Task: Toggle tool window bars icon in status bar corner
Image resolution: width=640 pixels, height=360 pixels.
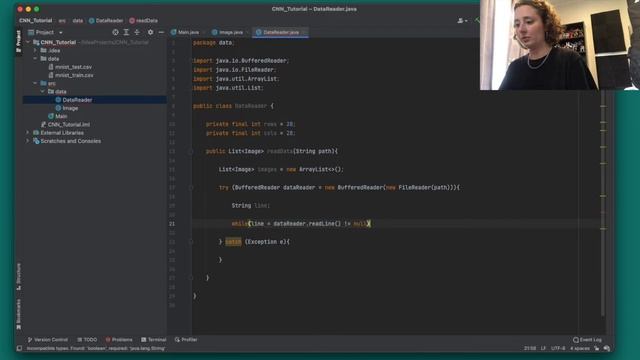Action: [19, 348]
